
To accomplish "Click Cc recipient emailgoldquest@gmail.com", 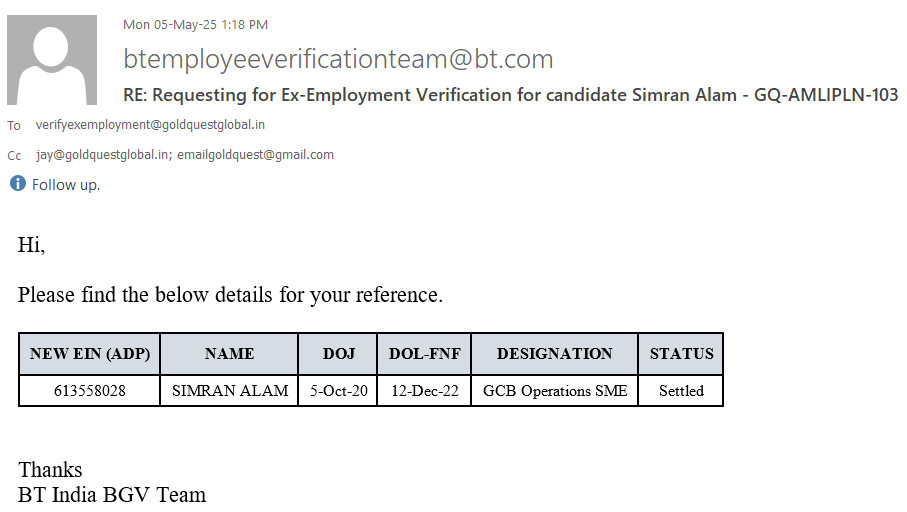I will (256, 155).
